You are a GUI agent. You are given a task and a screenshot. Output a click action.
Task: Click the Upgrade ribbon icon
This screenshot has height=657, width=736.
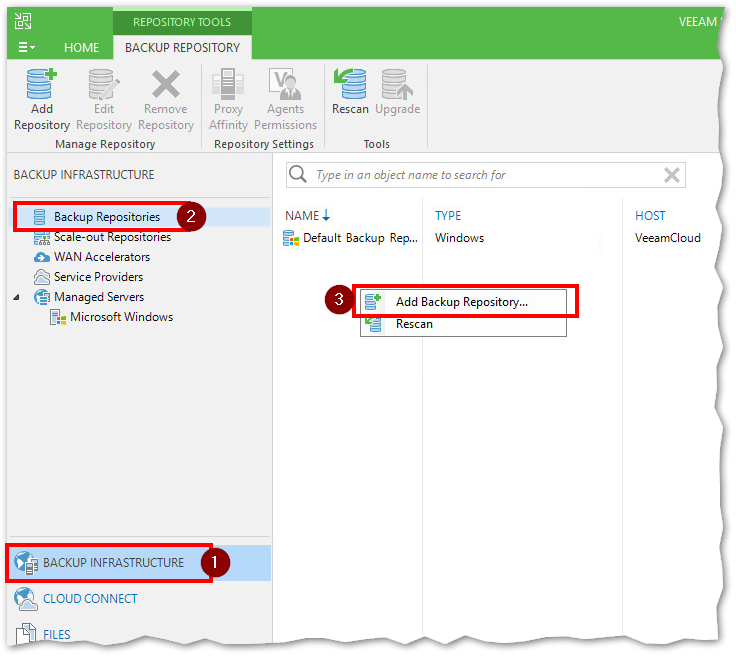[x=397, y=92]
